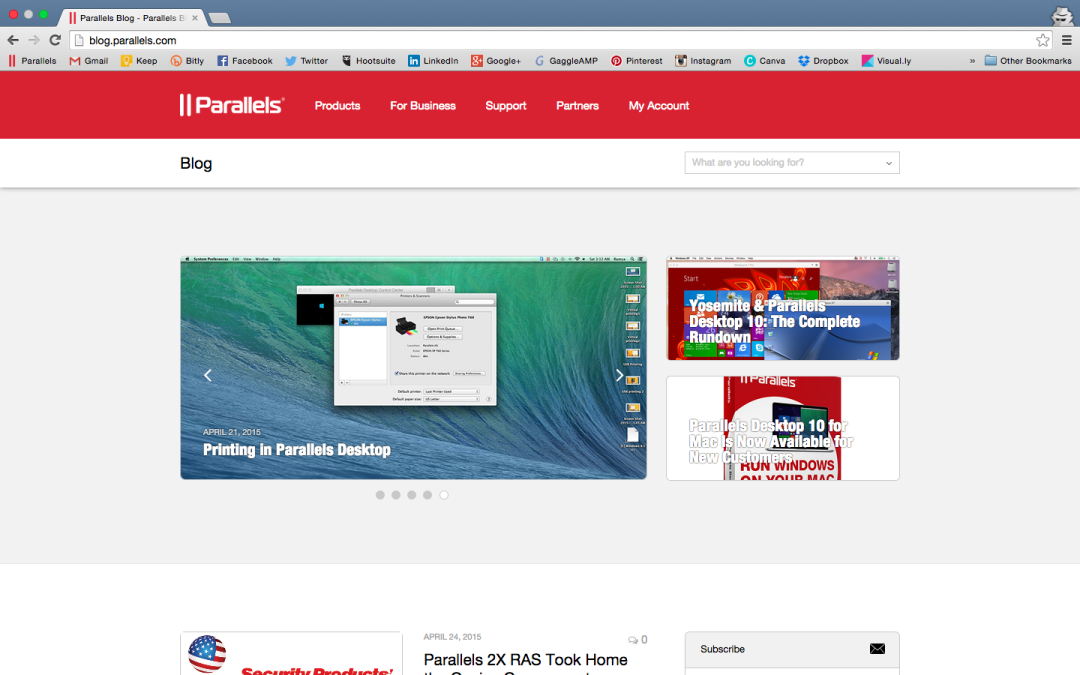Click the Security Products post thumbnail

tap(291, 654)
